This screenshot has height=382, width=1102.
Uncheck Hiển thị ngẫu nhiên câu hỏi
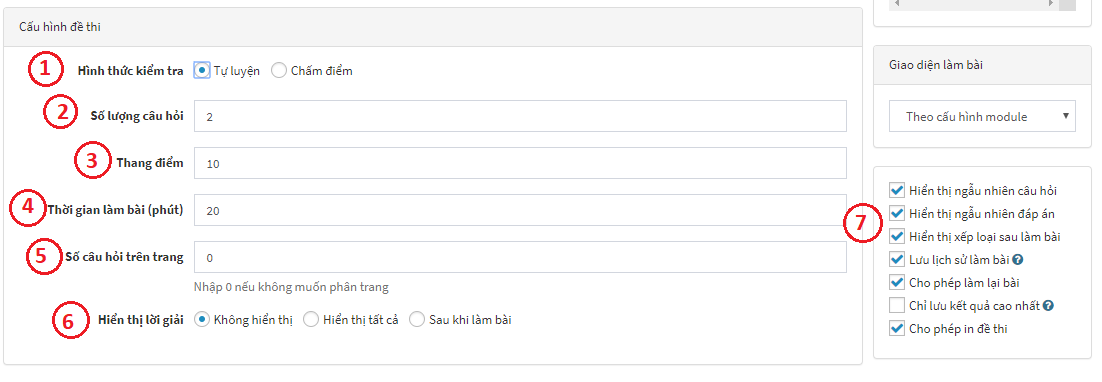[x=896, y=190]
